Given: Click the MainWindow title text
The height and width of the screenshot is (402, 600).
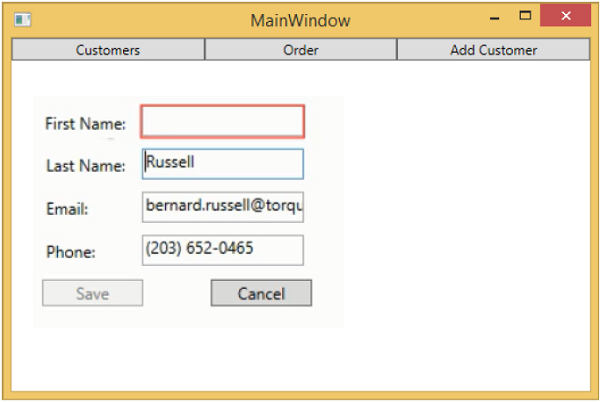Looking at the screenshot, I should click(300, 20).
